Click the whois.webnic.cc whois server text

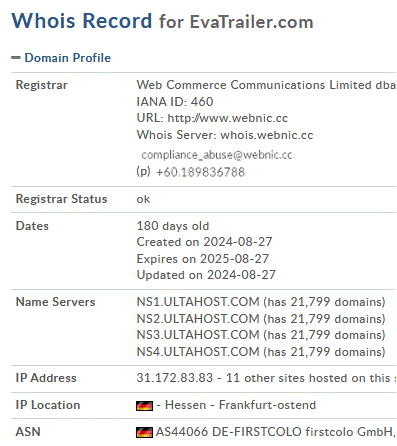(x=267, y=135)
